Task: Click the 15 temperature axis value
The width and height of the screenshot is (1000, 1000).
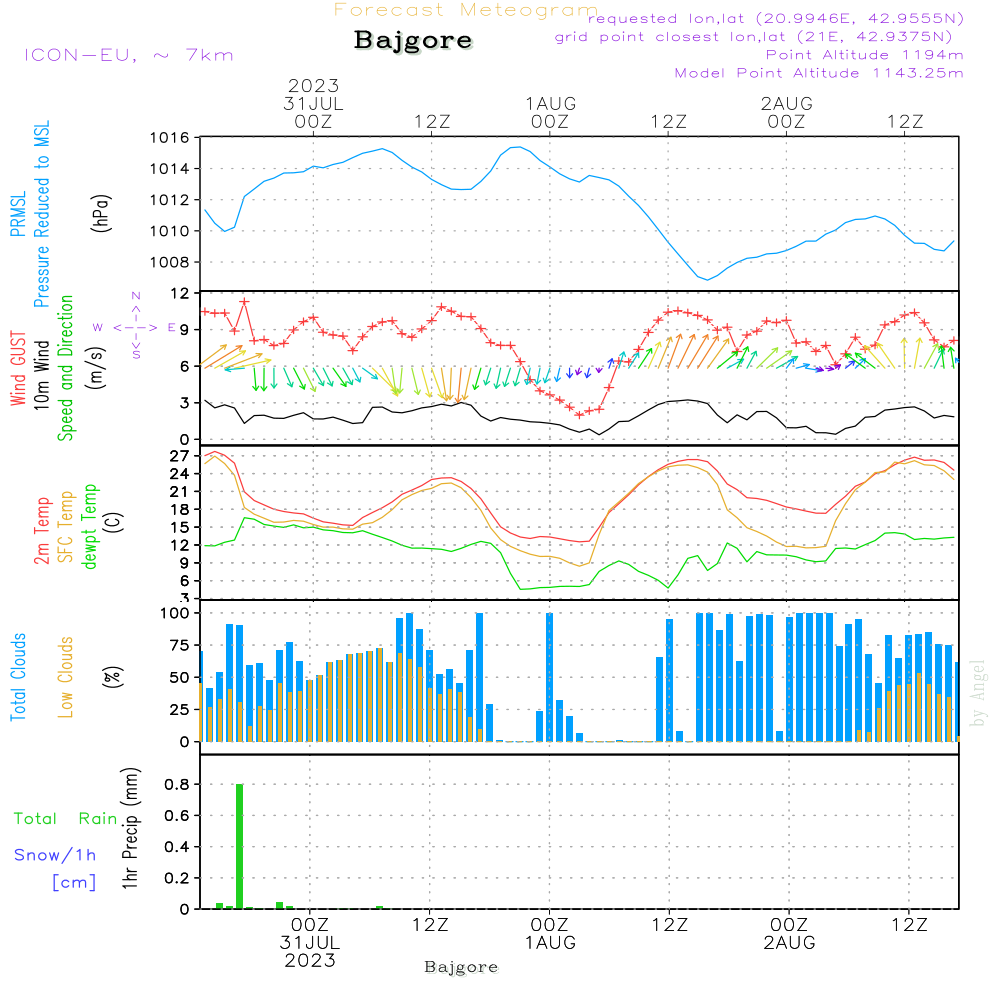Action: coord(180,527)
